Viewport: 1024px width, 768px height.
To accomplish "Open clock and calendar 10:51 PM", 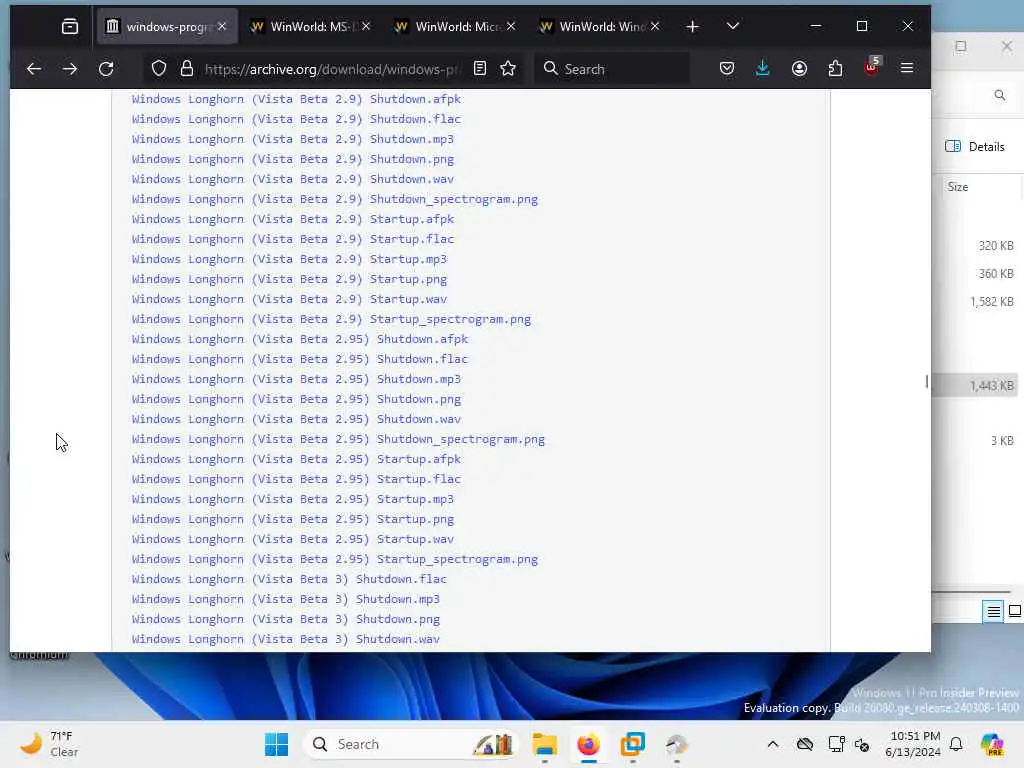I will tap(913, 744).
